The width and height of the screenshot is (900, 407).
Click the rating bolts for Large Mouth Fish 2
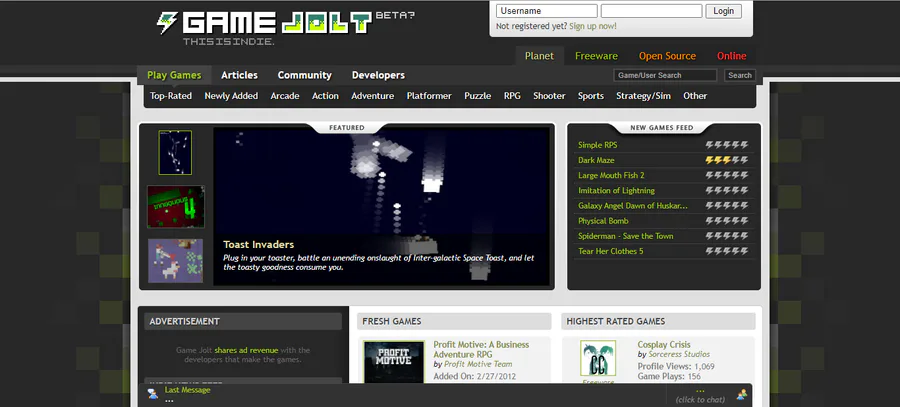(727, 176)
